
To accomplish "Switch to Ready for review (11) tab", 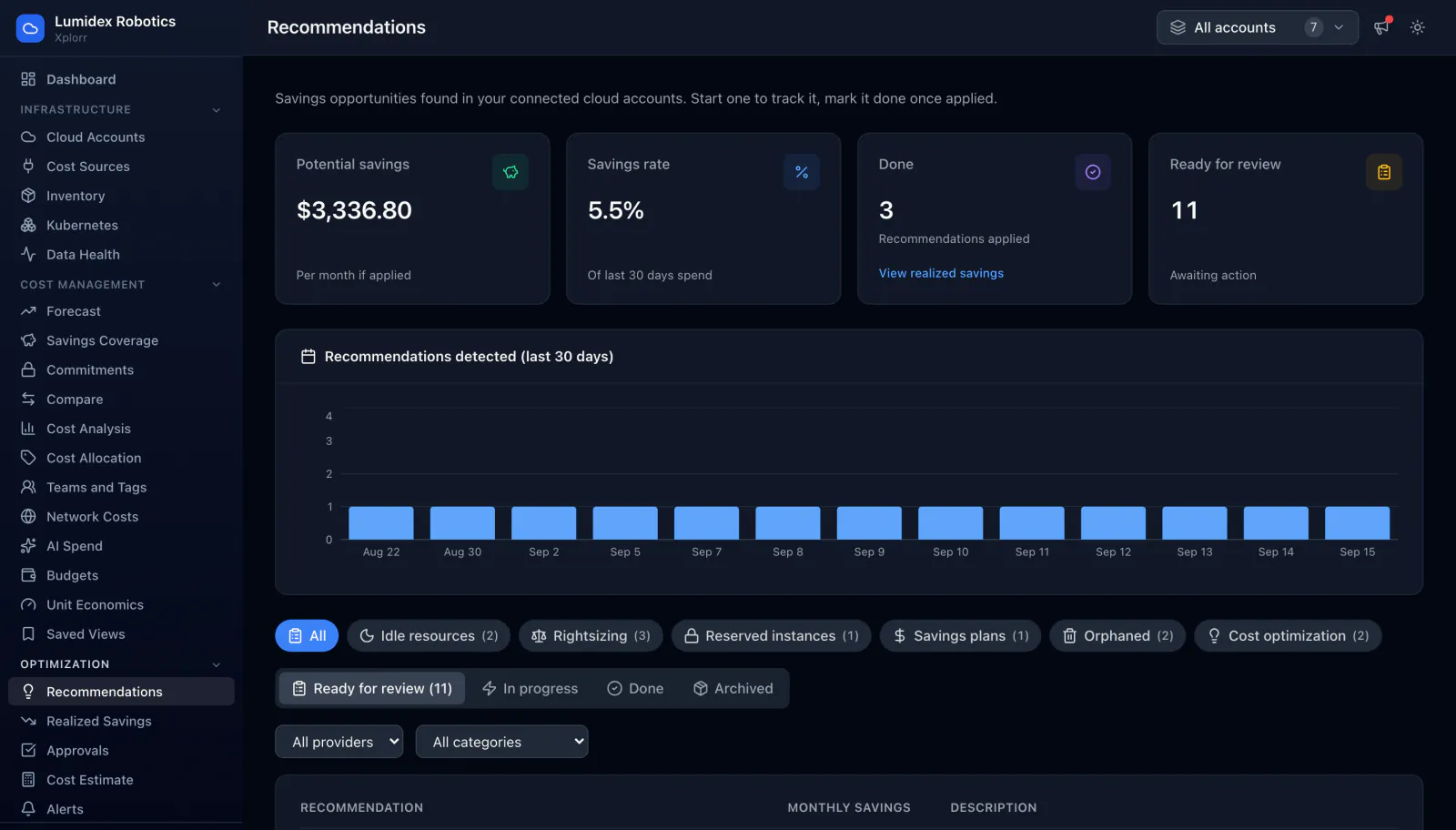I will click(371, 689).
